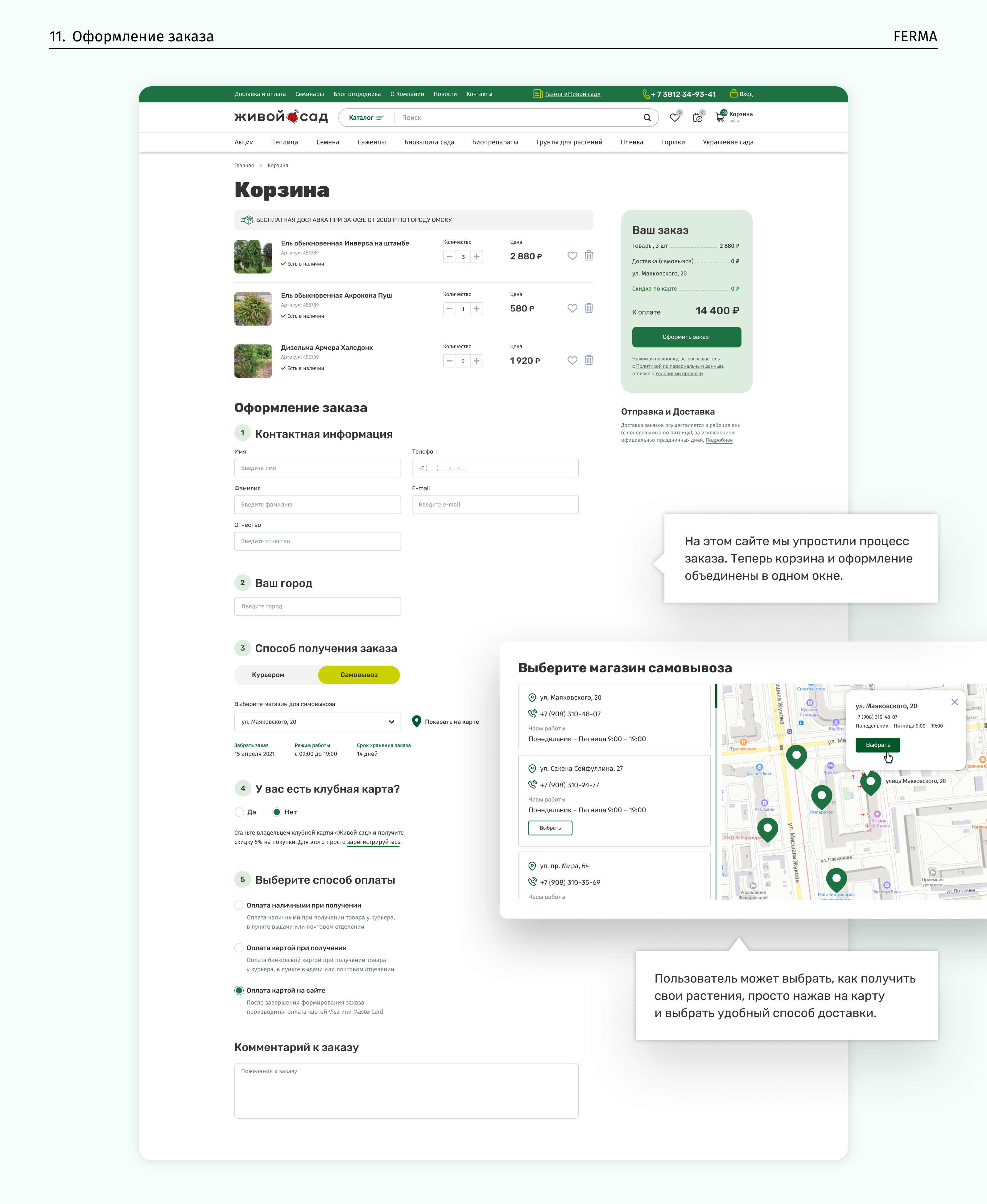Click the order comment text area
The image size is (987, 1204).
[x=406, y=1091]
